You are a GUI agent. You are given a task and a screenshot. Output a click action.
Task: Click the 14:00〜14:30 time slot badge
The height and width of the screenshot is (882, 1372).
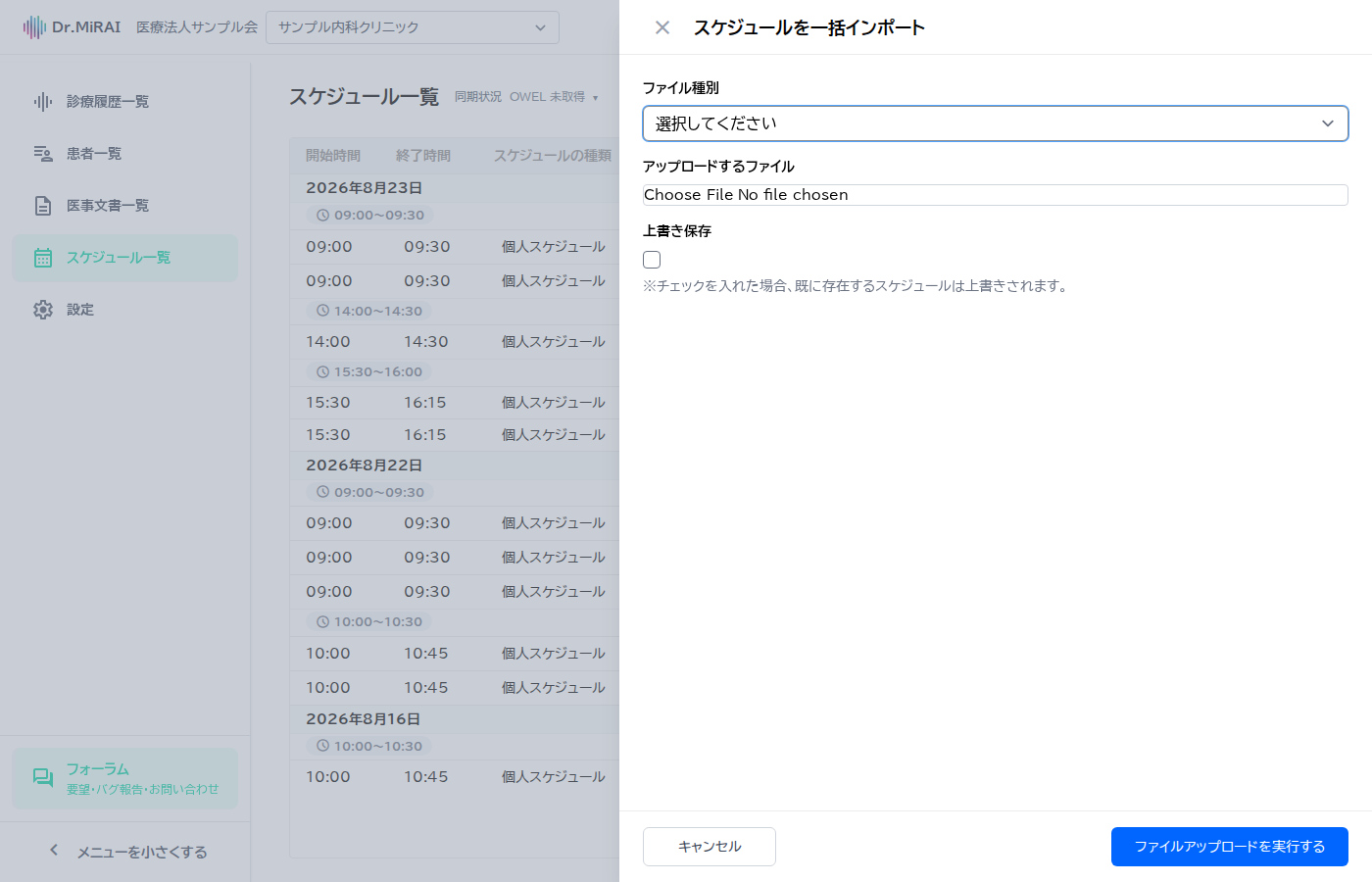click(368, 311)
